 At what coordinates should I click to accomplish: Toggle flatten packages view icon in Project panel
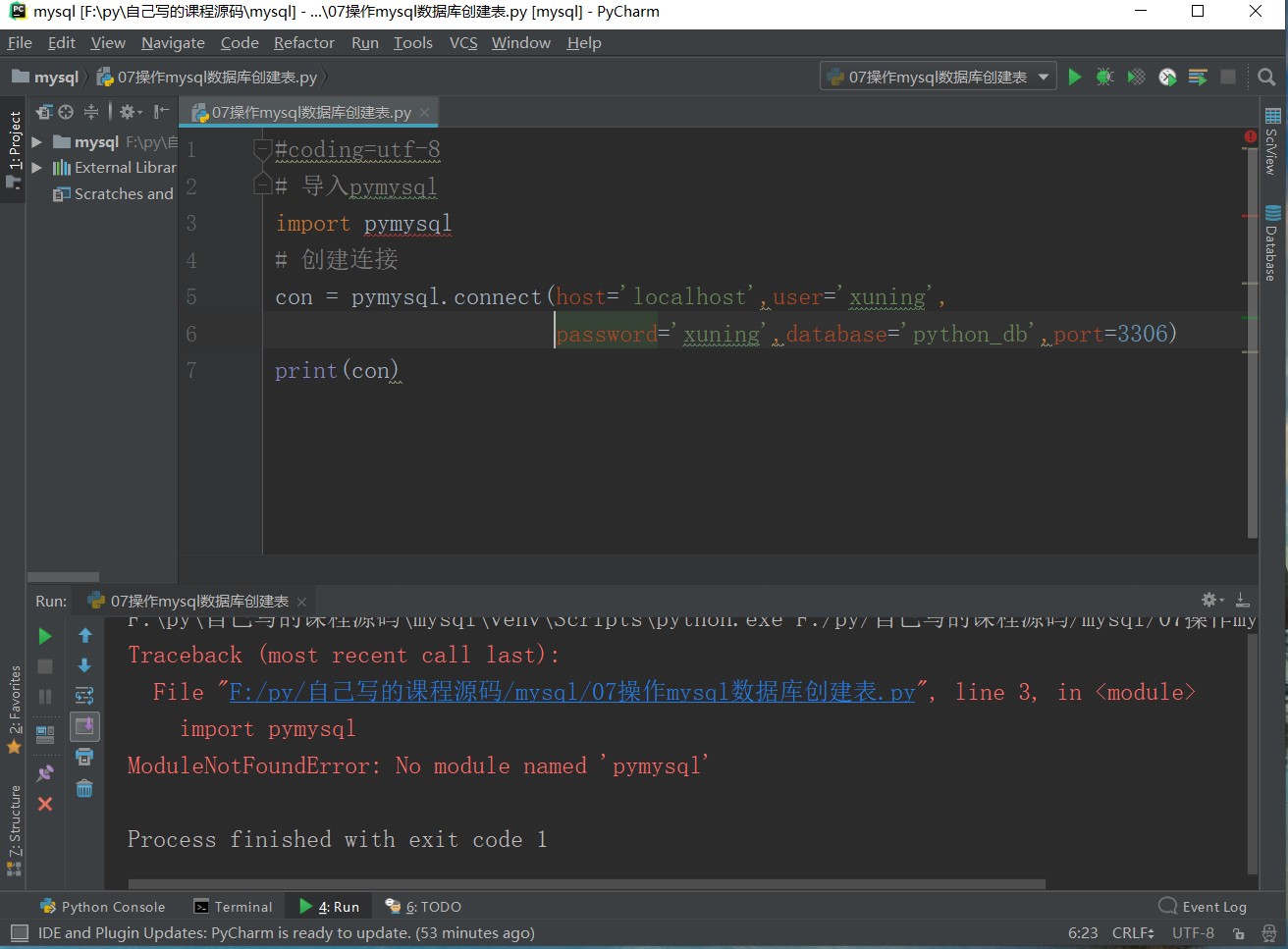pos(44,112)
